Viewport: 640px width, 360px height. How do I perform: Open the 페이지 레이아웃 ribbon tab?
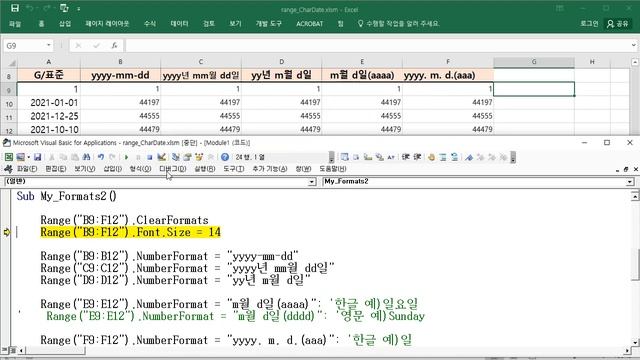[107, 24]
